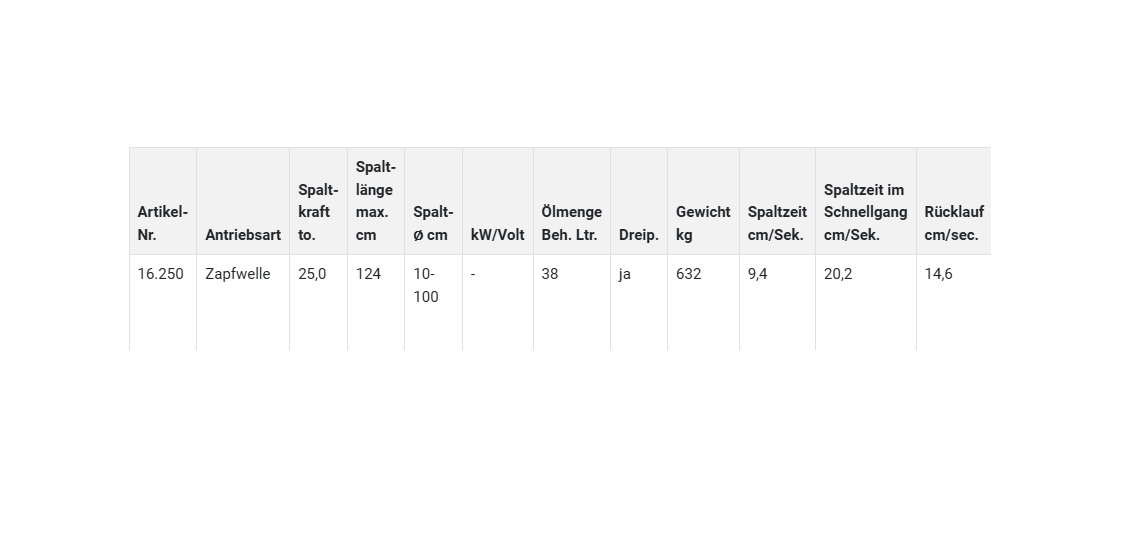Select the 632 Gewicht value
Image resolution: width=1121 pixels, height=544 pixels.
tap(689, 274)
